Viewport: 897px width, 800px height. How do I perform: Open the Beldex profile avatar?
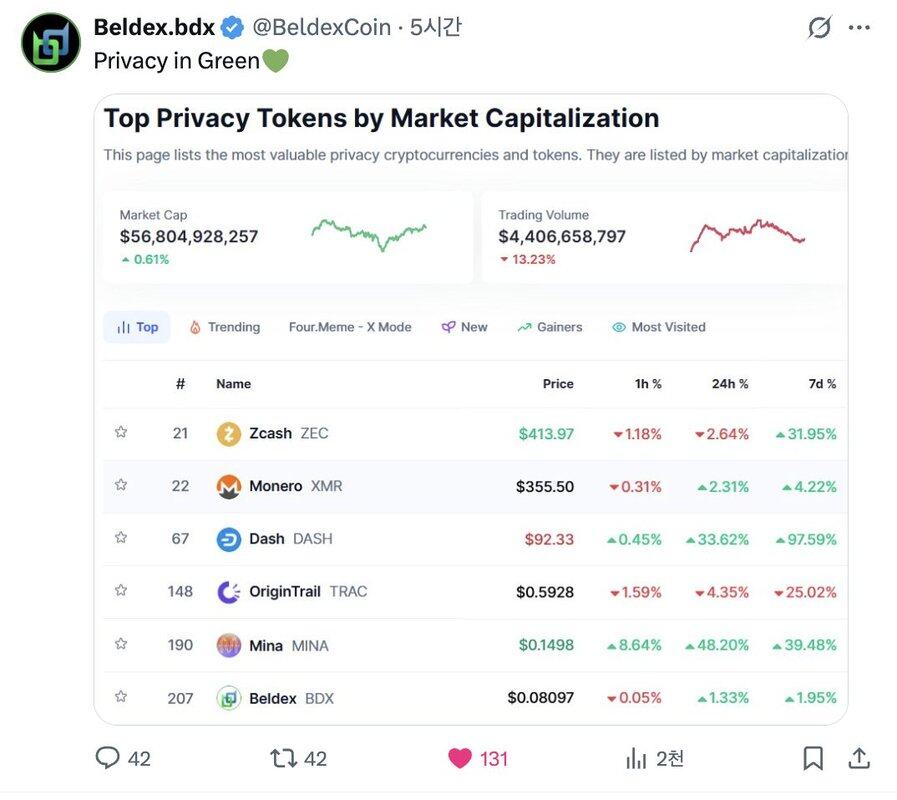click(x=50, y=42)
